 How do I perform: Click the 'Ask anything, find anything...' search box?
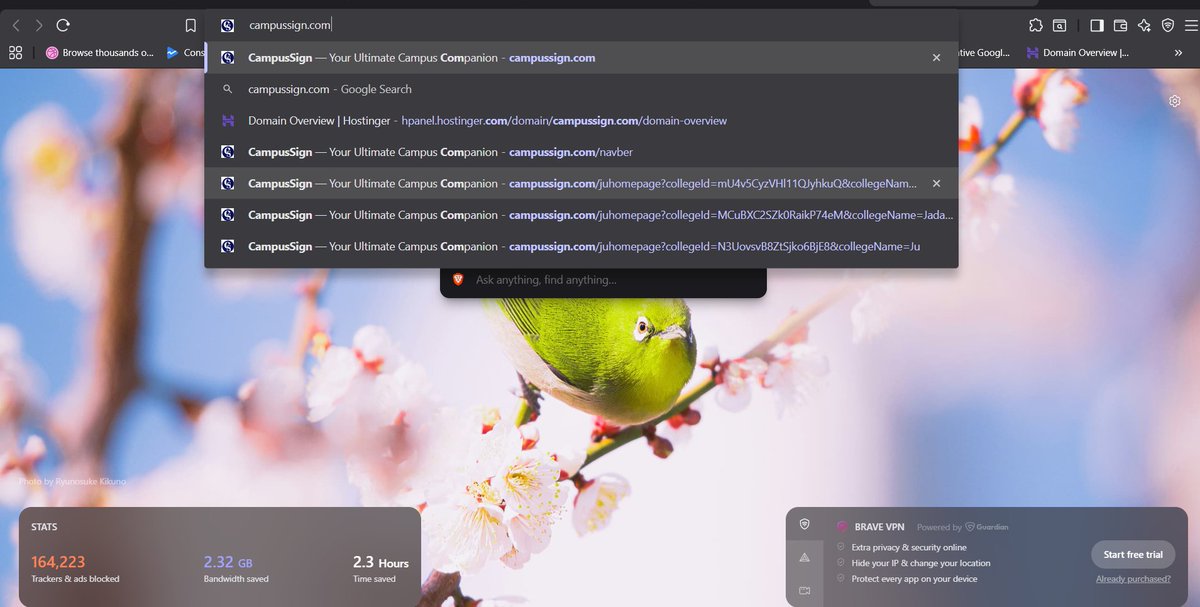(603, 280)
